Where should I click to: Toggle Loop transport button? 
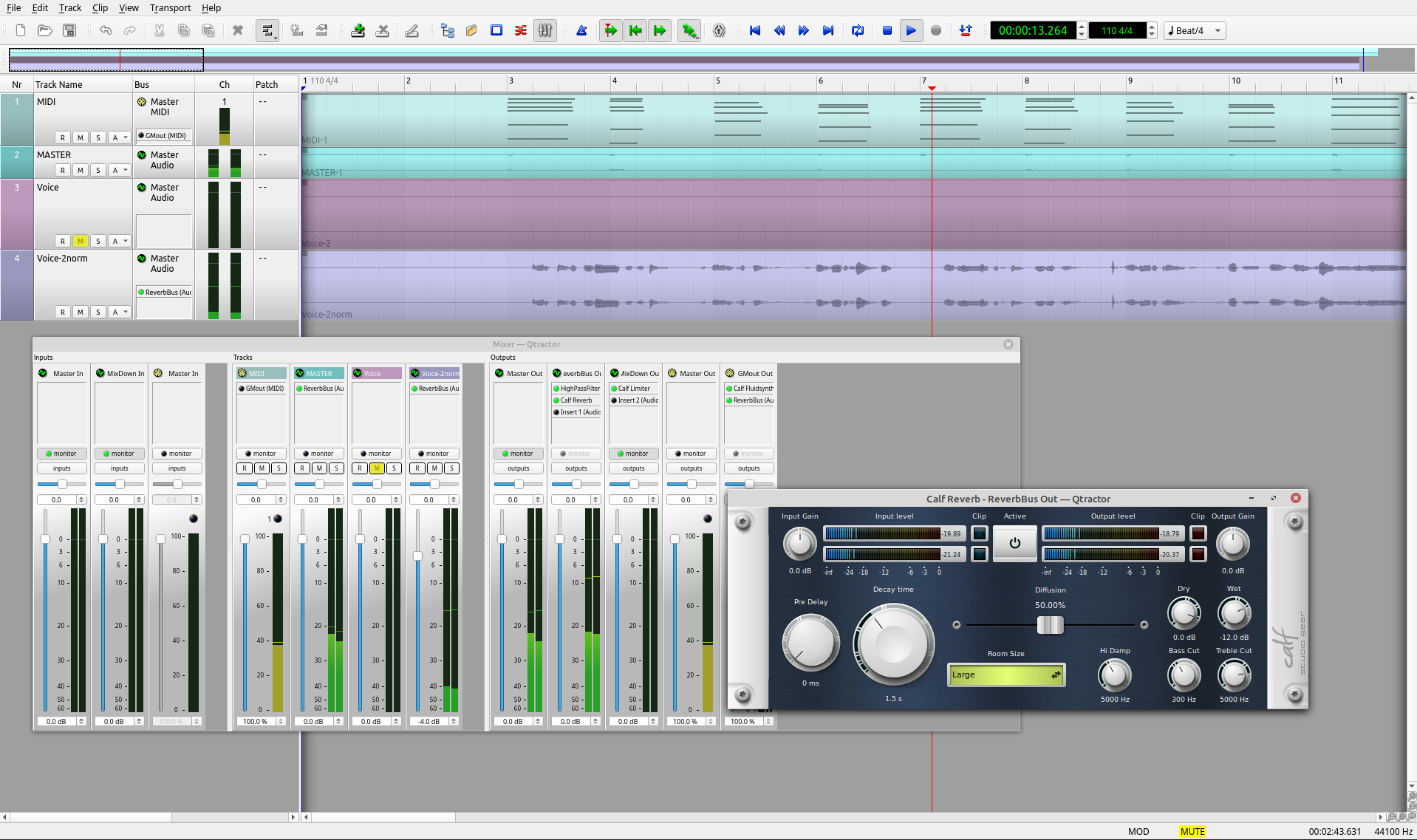tap(858, 30)
